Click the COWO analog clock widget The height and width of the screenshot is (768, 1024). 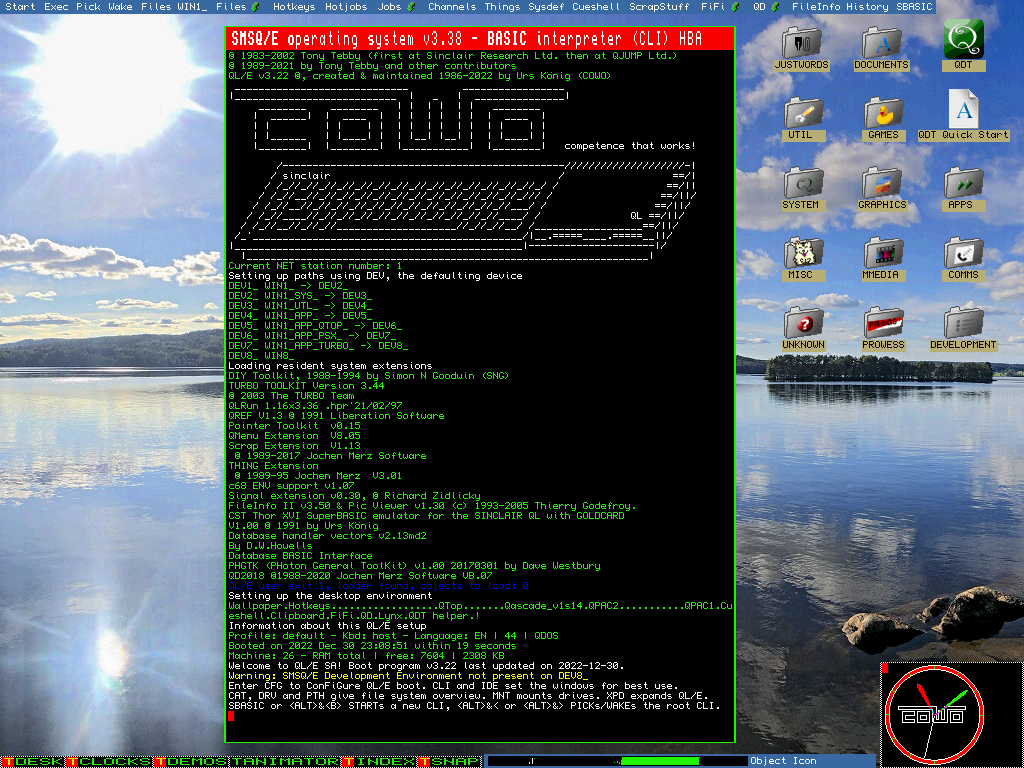click(934, 715)
